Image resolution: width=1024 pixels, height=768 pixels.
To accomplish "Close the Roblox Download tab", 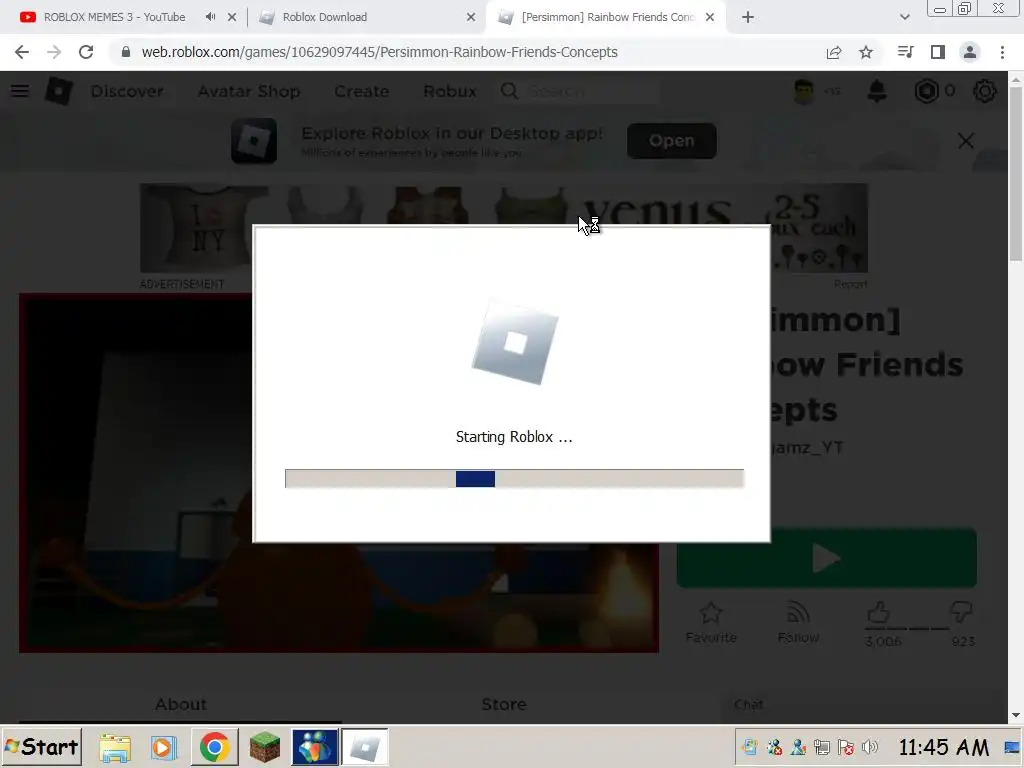I will click(x=470, y=17).
